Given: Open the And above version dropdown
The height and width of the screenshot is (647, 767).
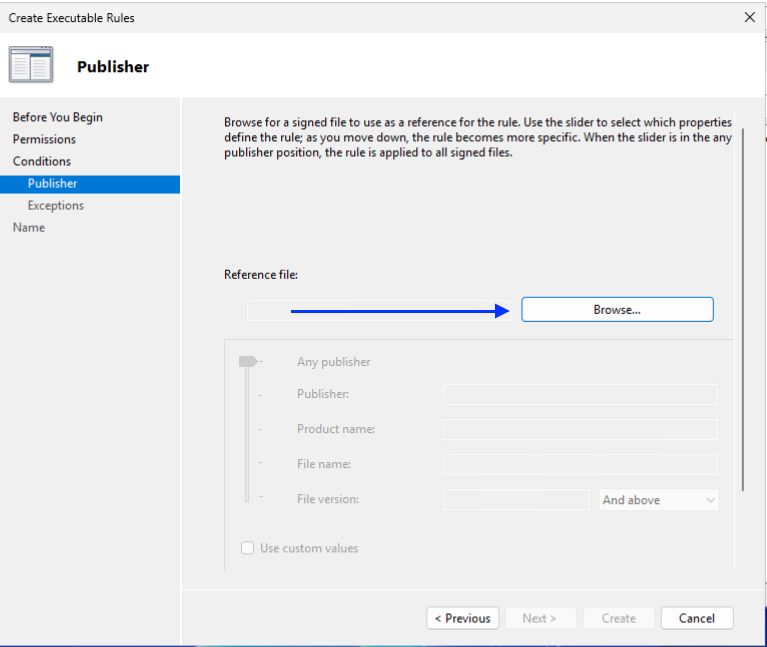Looking at the screenshot, I should (659, 500).
